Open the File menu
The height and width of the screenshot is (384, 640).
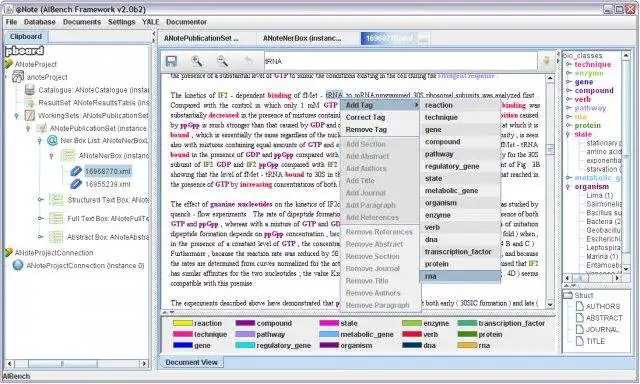(11, 22)
